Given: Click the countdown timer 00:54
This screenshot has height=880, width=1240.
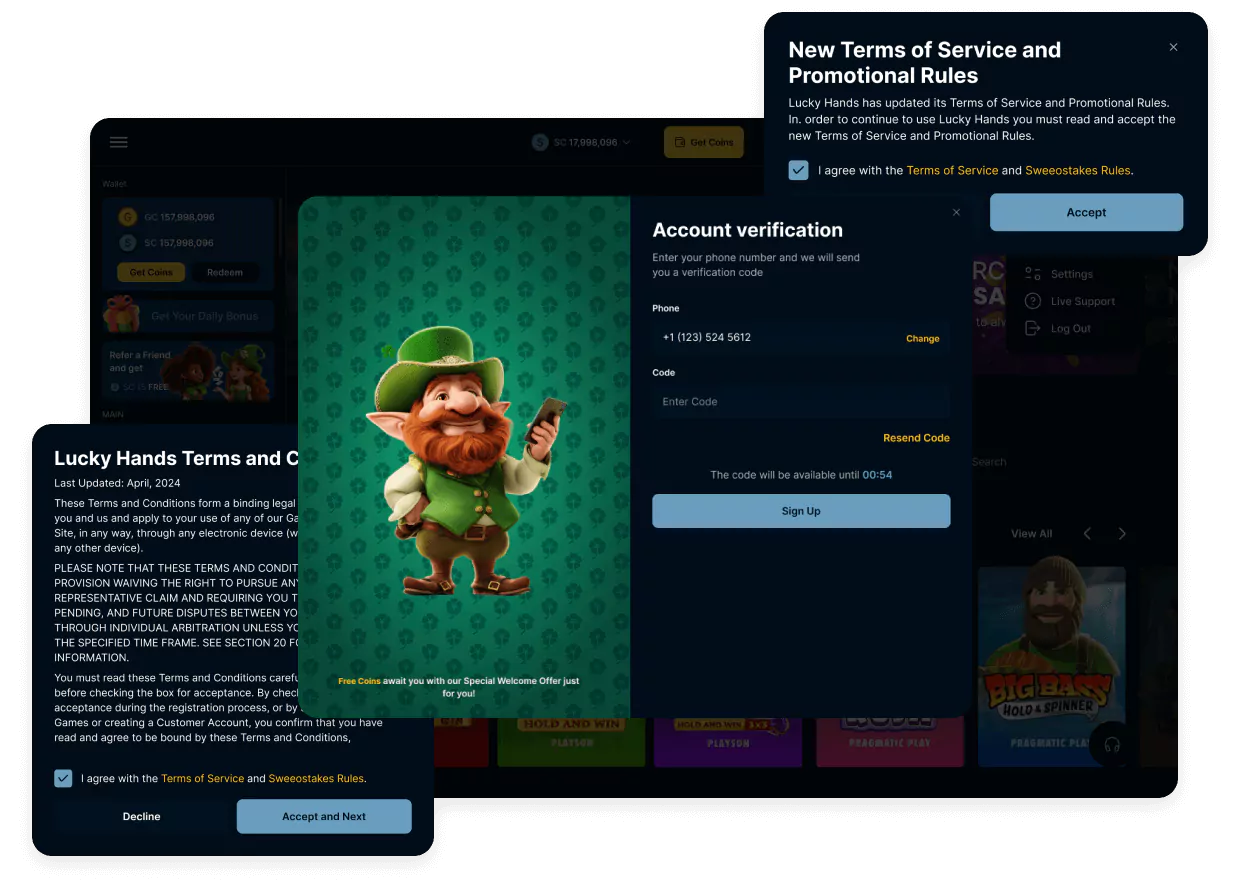Looking at the screenshot, I should tap(877, 475).
